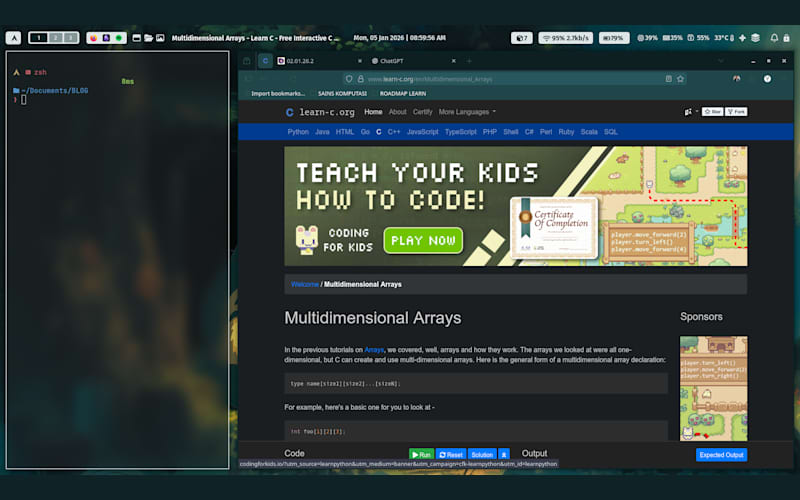Switch to workspace 3 in top bar

(x=70, y=38)
